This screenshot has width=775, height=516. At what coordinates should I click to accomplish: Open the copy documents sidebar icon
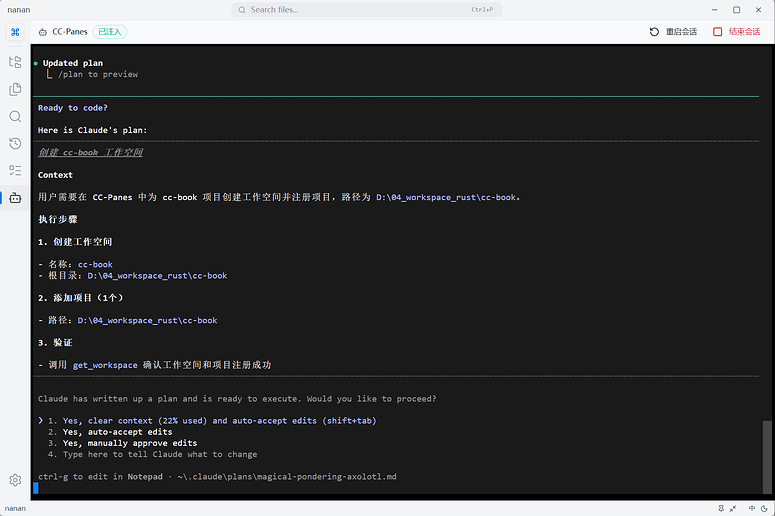click(x=15, y=89)
